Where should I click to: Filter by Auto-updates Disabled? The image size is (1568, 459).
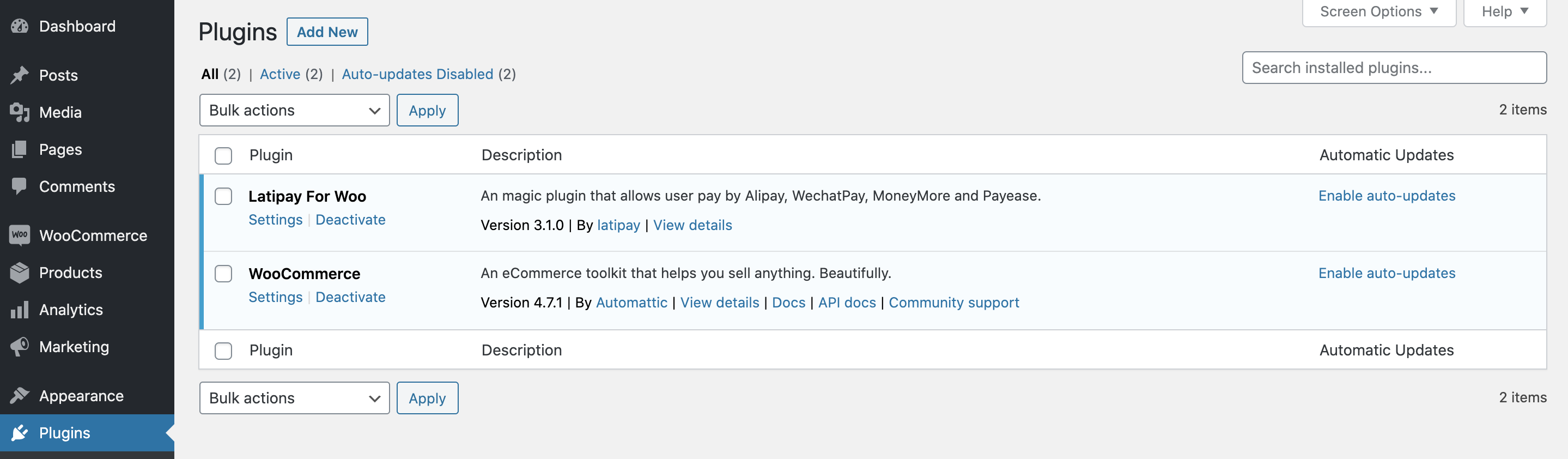pyautogui.click(x=417, y=74)
